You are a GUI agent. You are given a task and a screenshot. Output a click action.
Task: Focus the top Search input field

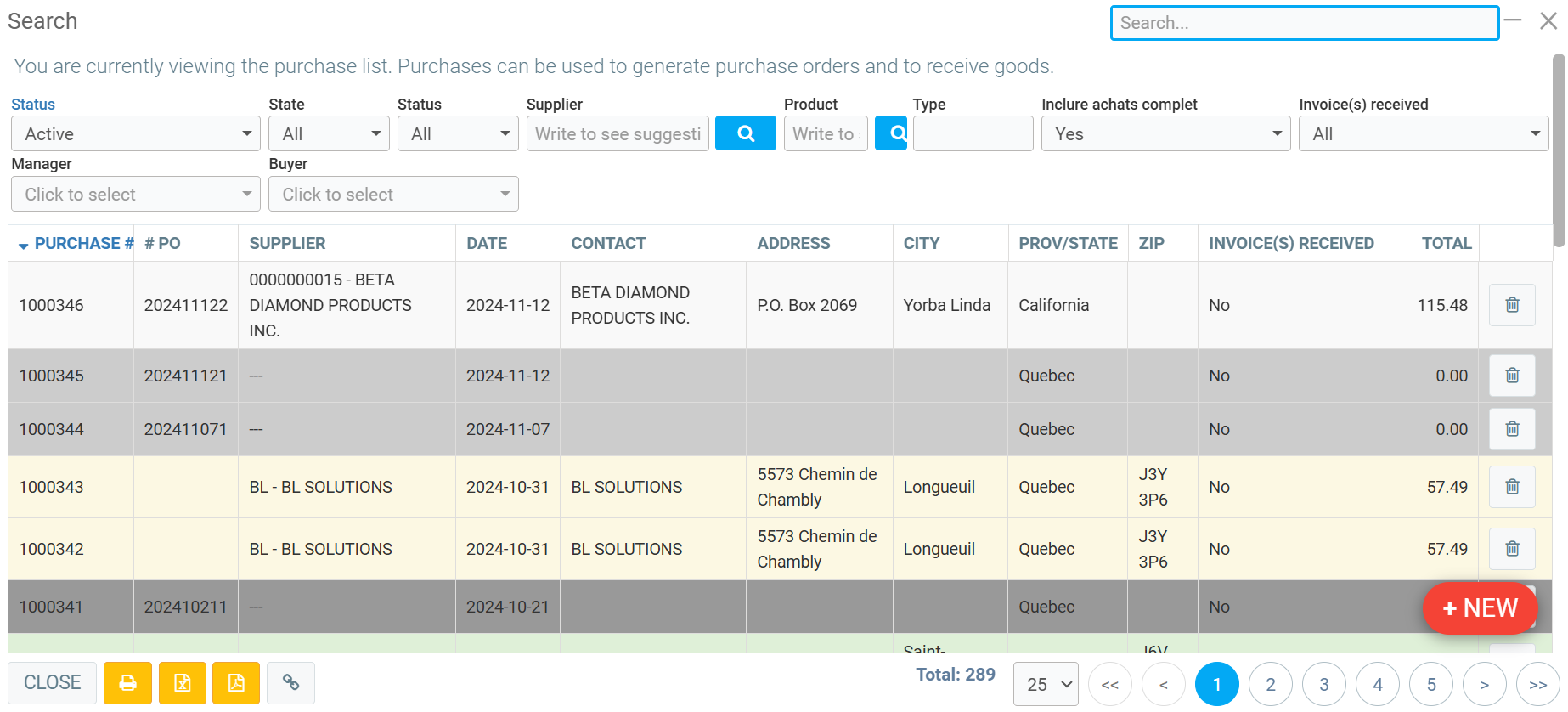(x=1304, y=23)
